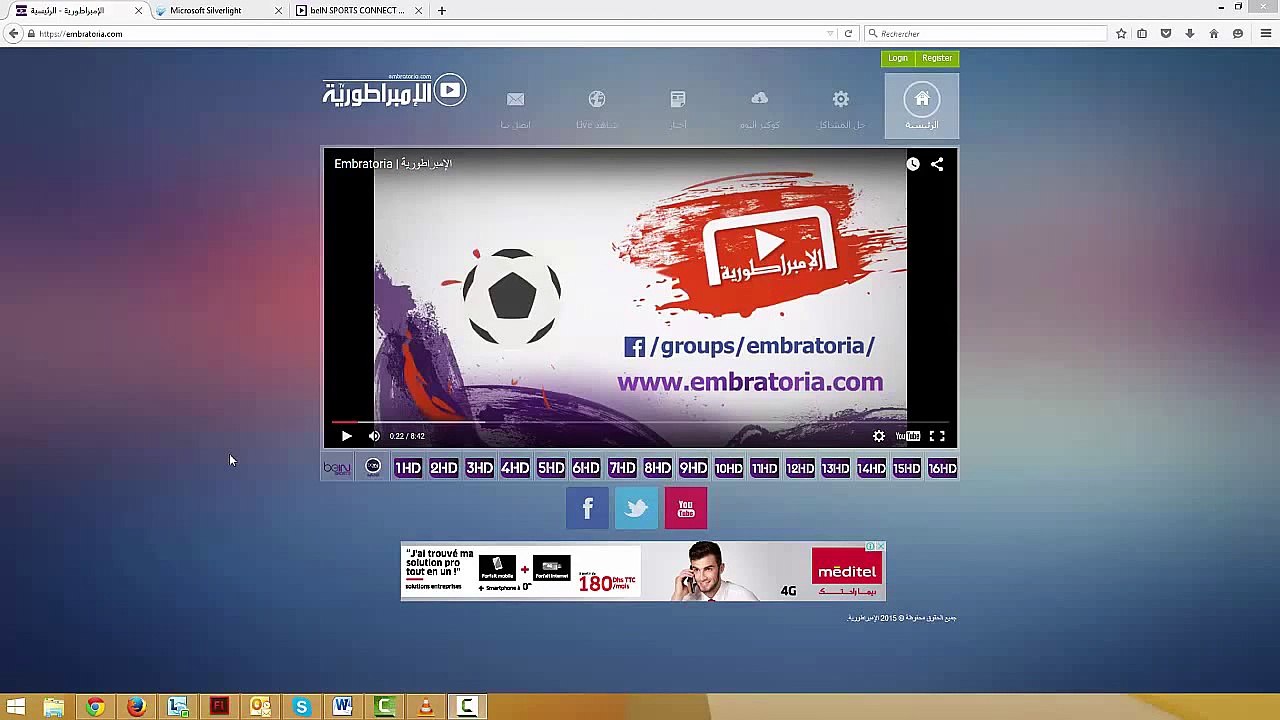Enter fullscreen video mode
The width and height of the screenshot is (1280, 720).
(x=937, y=436)
